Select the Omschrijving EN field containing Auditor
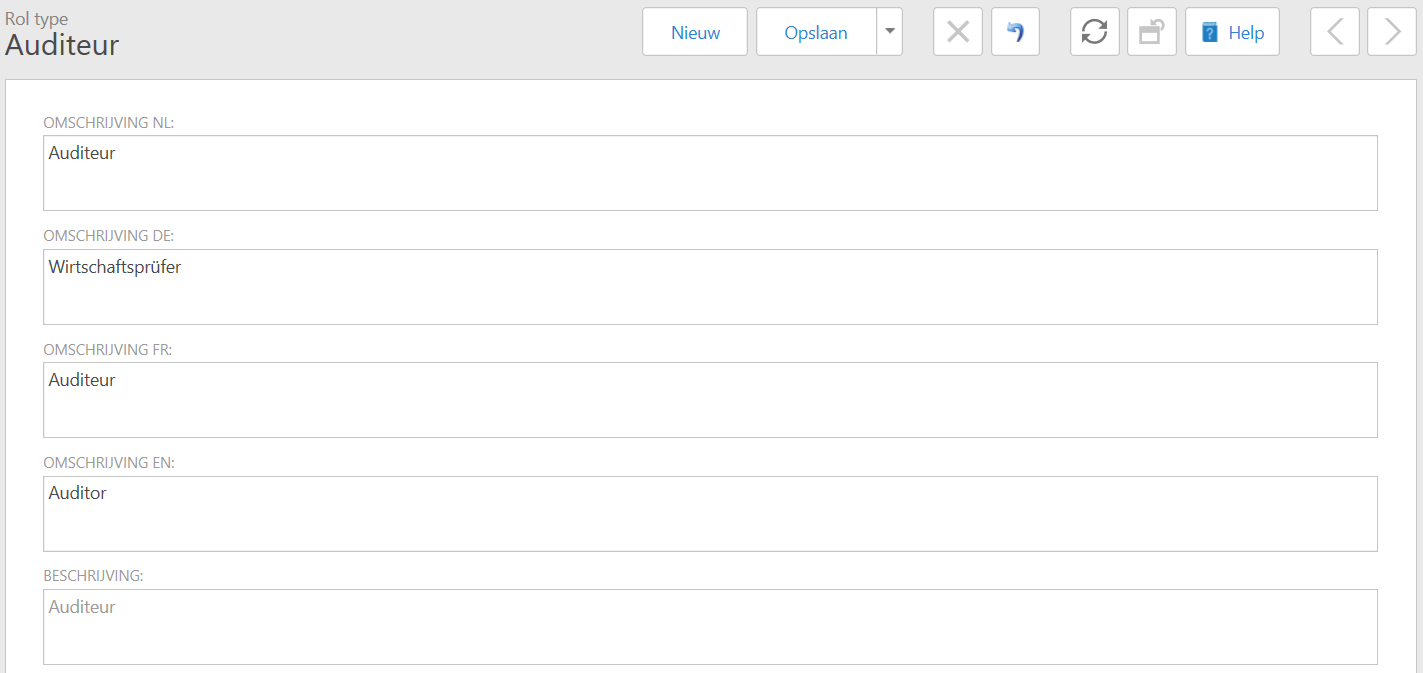This screenshot has height=673, width=1423. click(710, 514)
